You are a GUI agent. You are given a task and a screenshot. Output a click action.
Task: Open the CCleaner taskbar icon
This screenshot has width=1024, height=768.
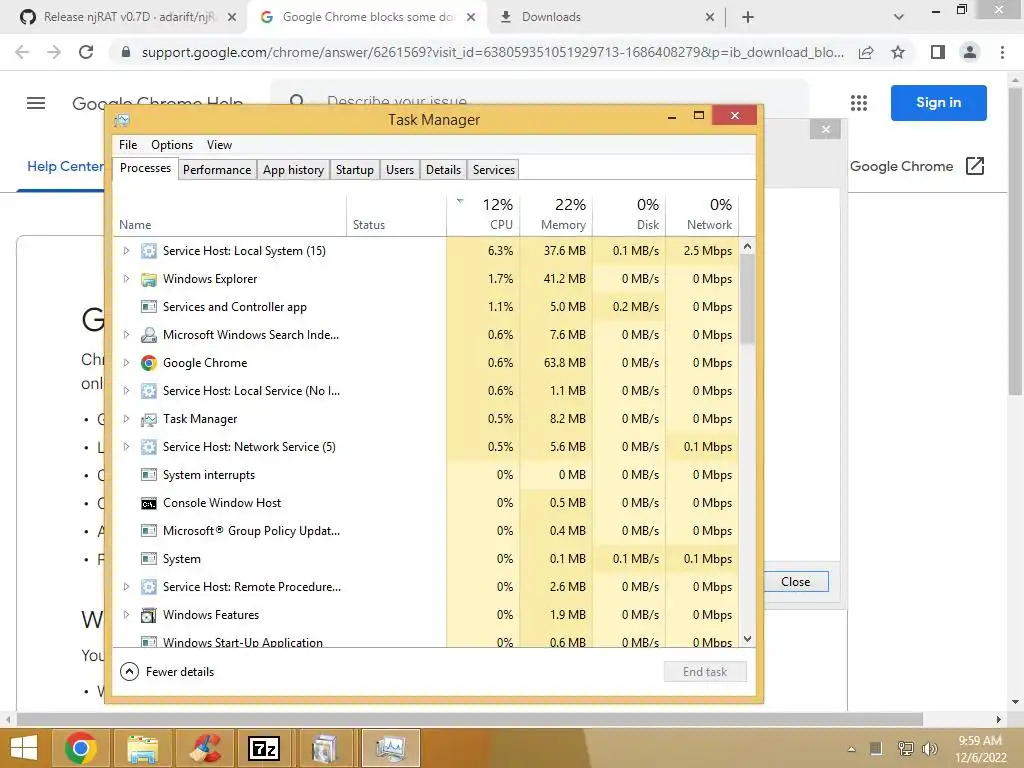pyautogui.click(x=205, y=748)
